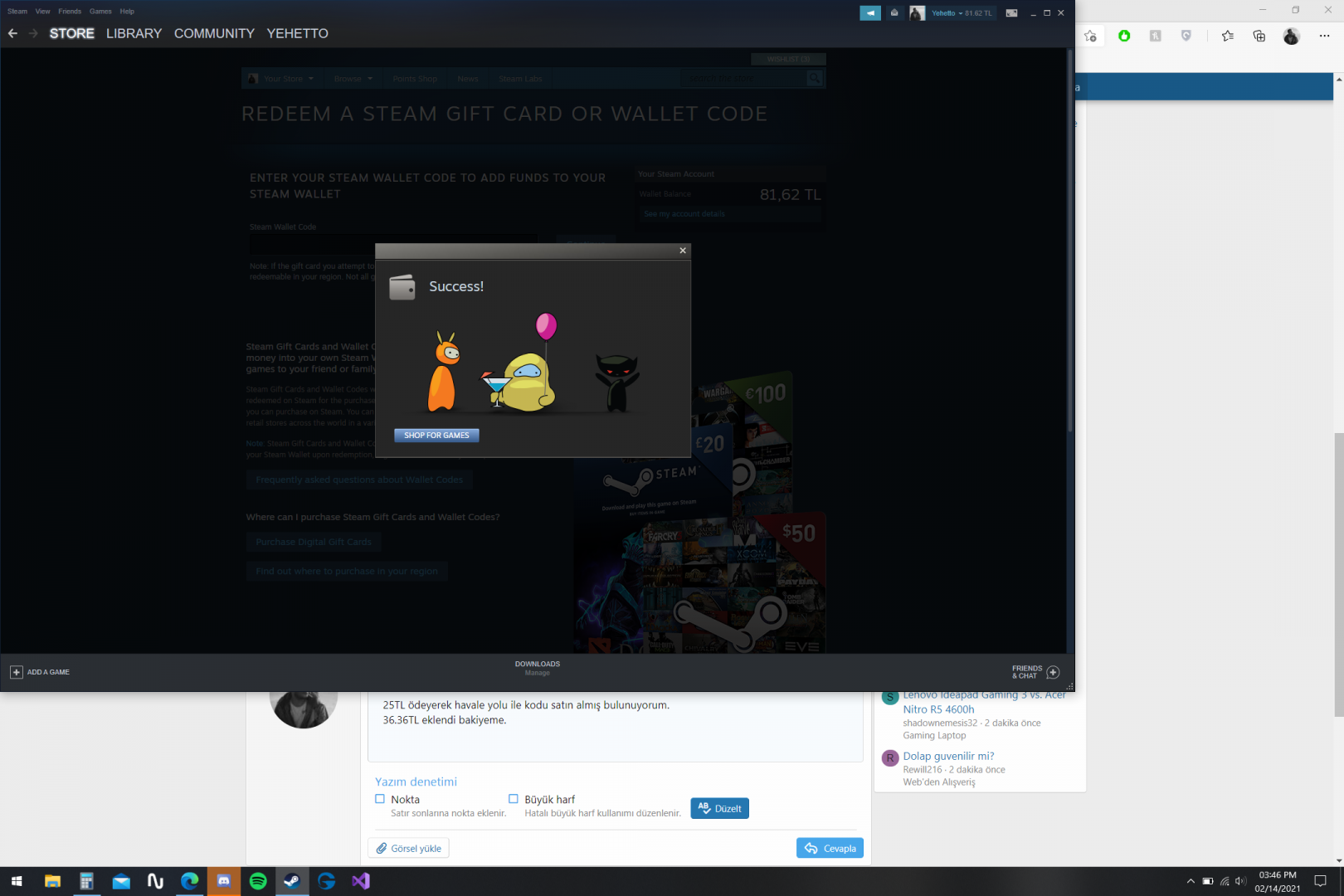The height and width of the screenshot is (896, 1344).
Task: Click the wallet icon in Success dialog
Action: 402,287
